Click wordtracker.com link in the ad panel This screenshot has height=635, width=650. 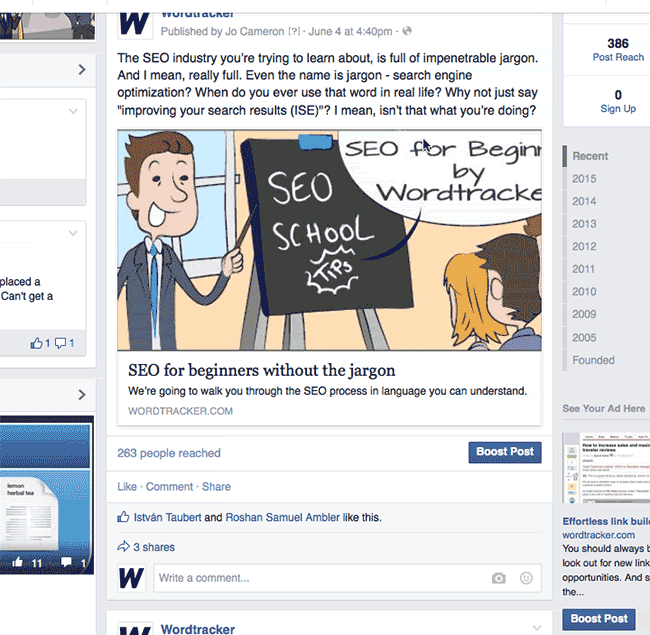pyautogui.click(x=599, y=535)
